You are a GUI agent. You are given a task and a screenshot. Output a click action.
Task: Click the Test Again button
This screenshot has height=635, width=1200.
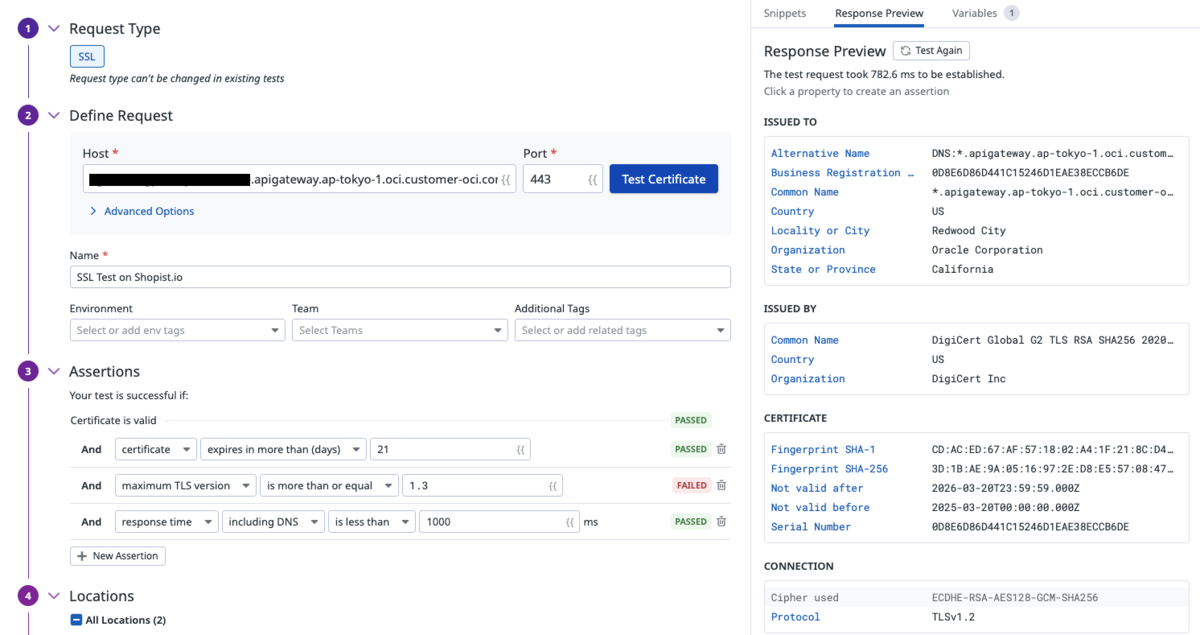coord(931,50)
